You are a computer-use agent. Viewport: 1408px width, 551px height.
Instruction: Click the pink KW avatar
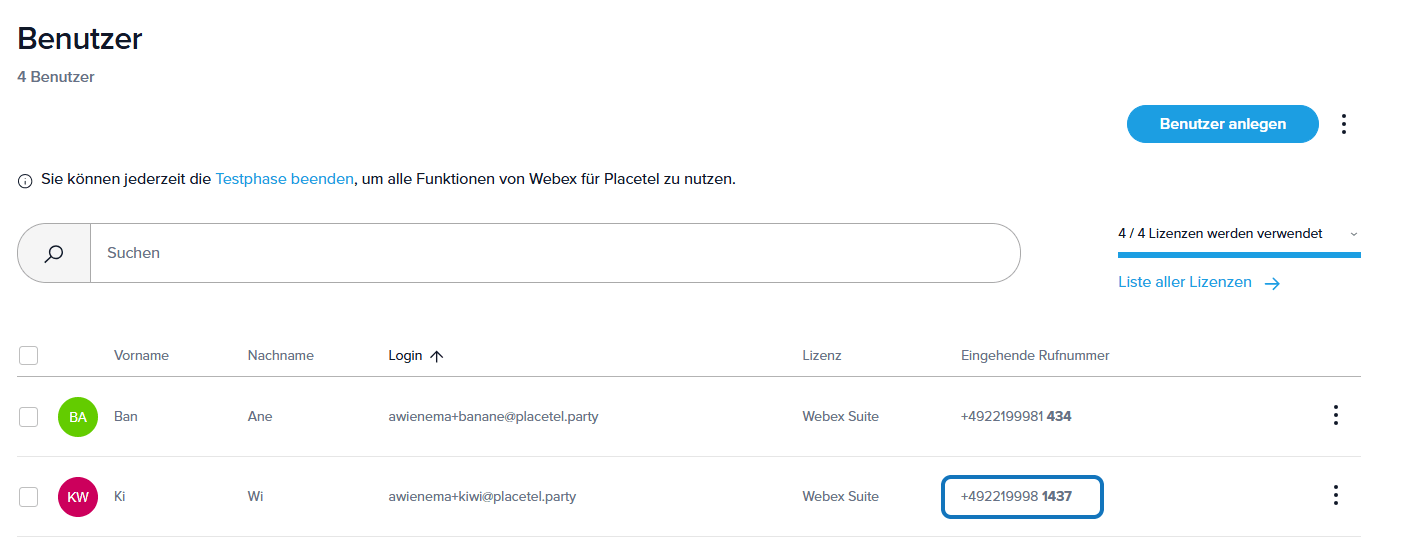78,497
